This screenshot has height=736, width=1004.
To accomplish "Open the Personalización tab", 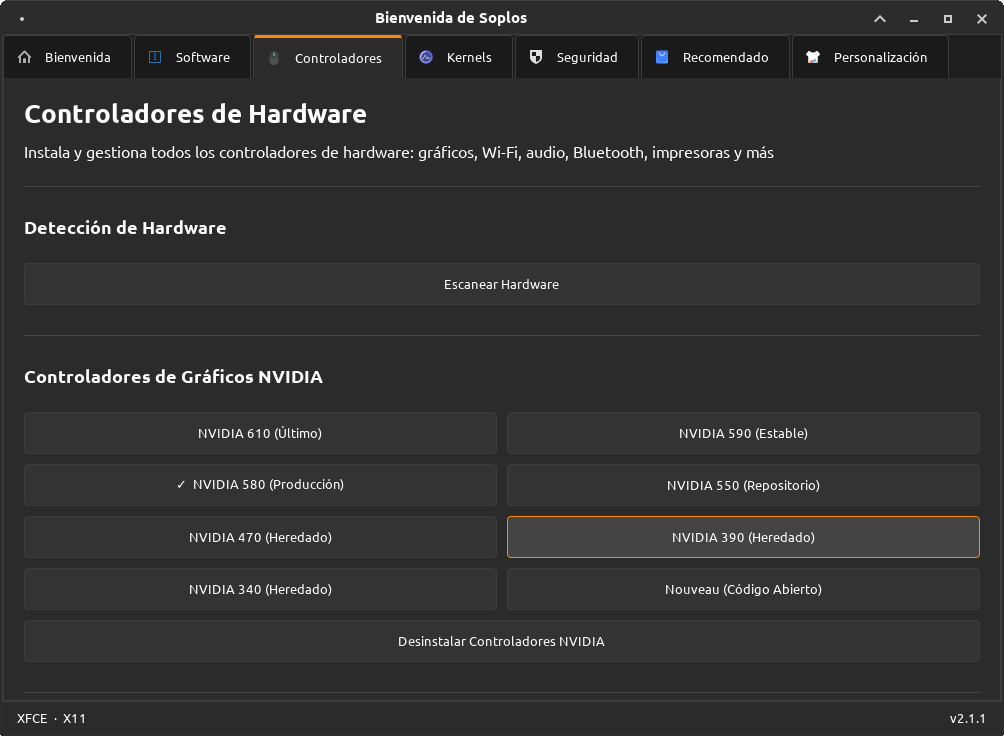I will coord(870,57).
